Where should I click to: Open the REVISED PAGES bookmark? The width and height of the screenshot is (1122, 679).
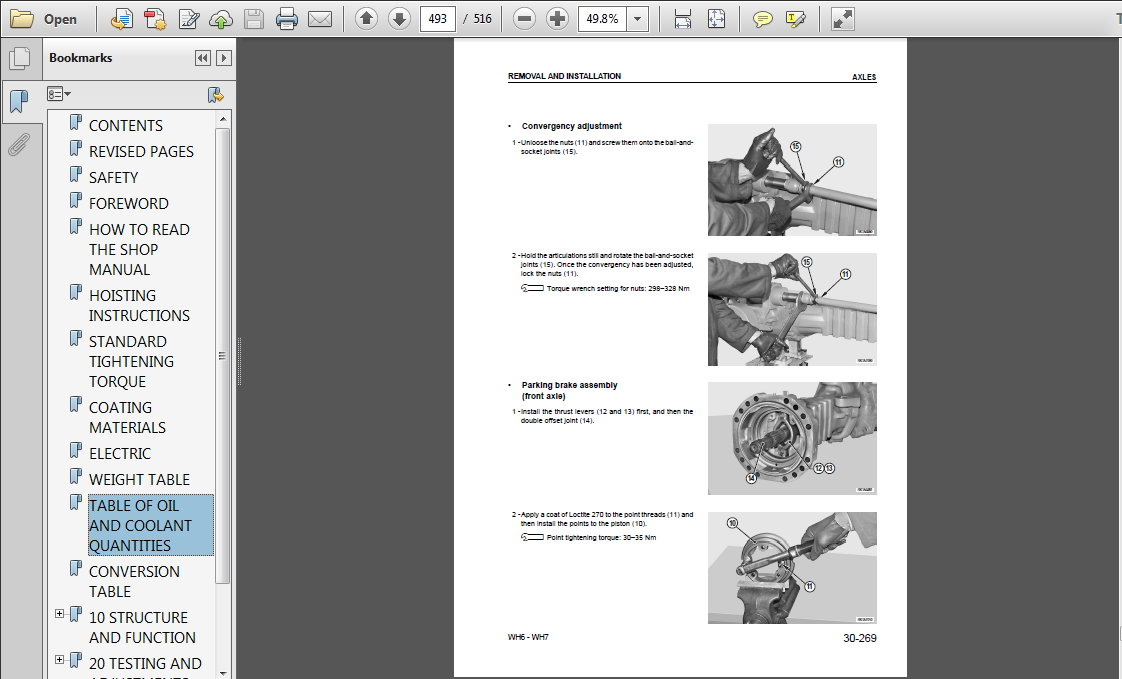point(141,152)
